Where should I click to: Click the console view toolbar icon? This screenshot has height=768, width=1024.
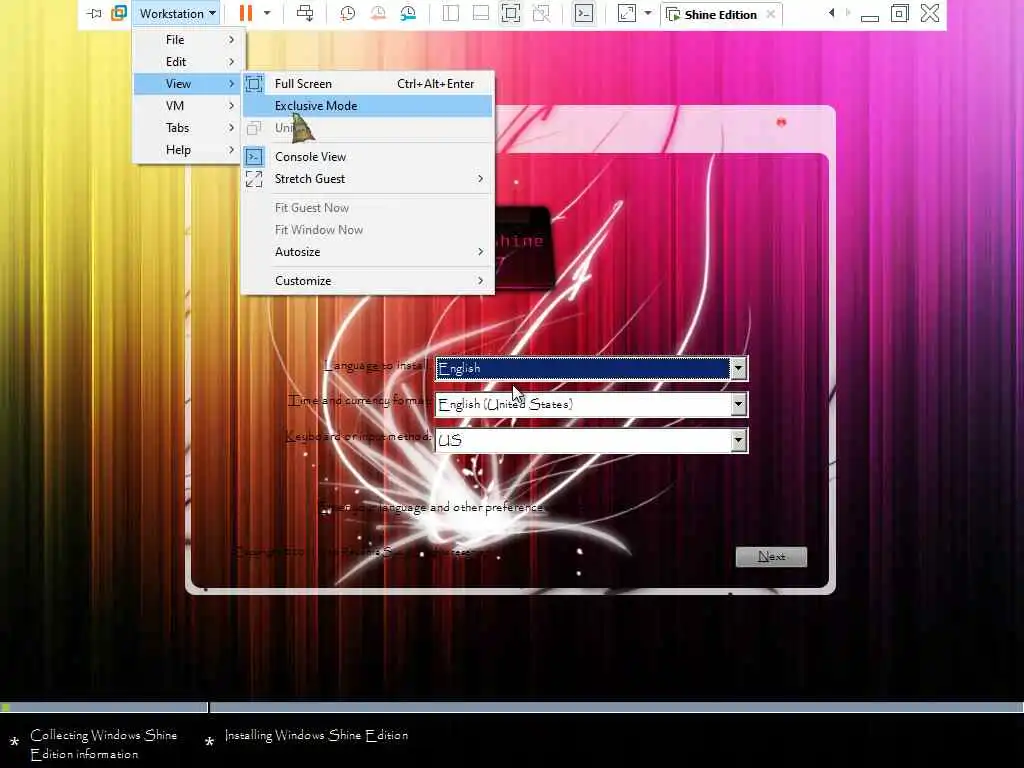tap(584, 13)
